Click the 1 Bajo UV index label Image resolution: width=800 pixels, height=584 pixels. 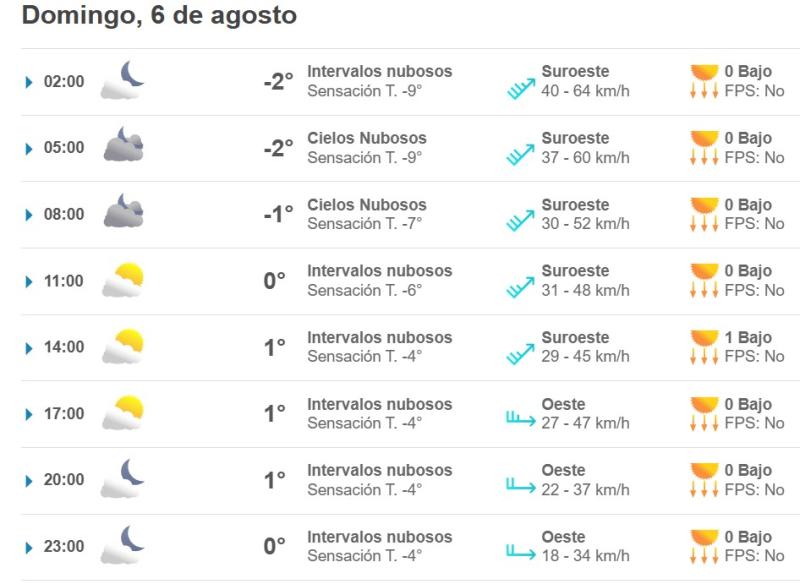pos(748,338)
